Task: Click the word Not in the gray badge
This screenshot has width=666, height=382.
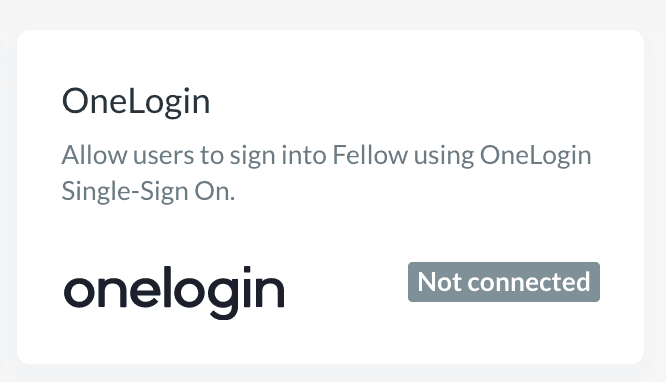Action: coord(439,282)
